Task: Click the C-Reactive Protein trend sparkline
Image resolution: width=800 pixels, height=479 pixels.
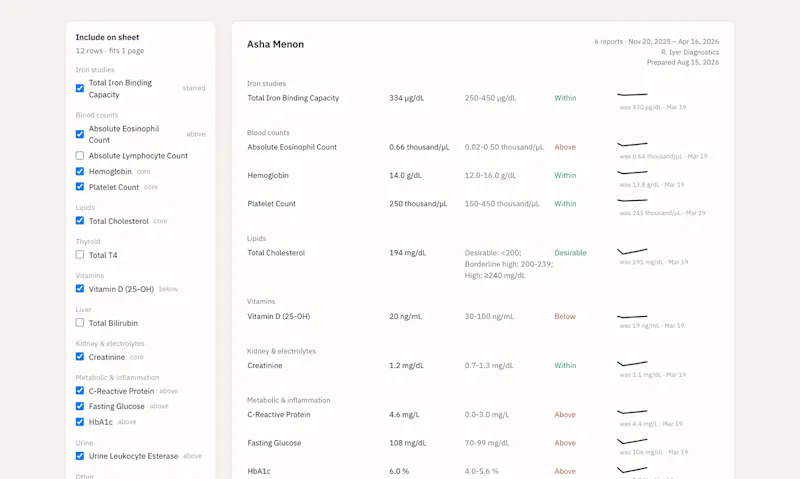Action: click(x=632, y=412)
